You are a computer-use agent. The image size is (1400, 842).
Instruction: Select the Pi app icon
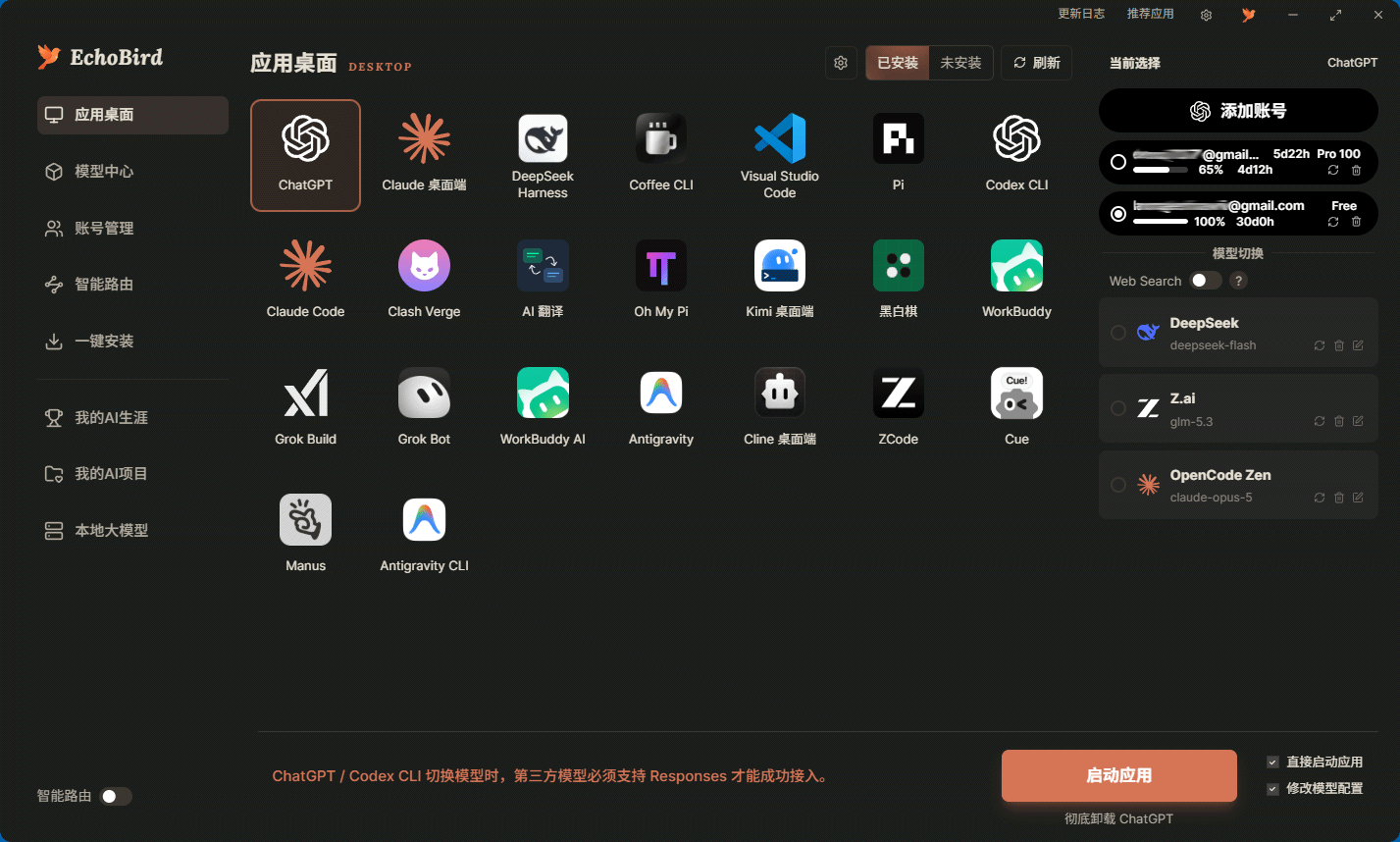coord(899,138)
